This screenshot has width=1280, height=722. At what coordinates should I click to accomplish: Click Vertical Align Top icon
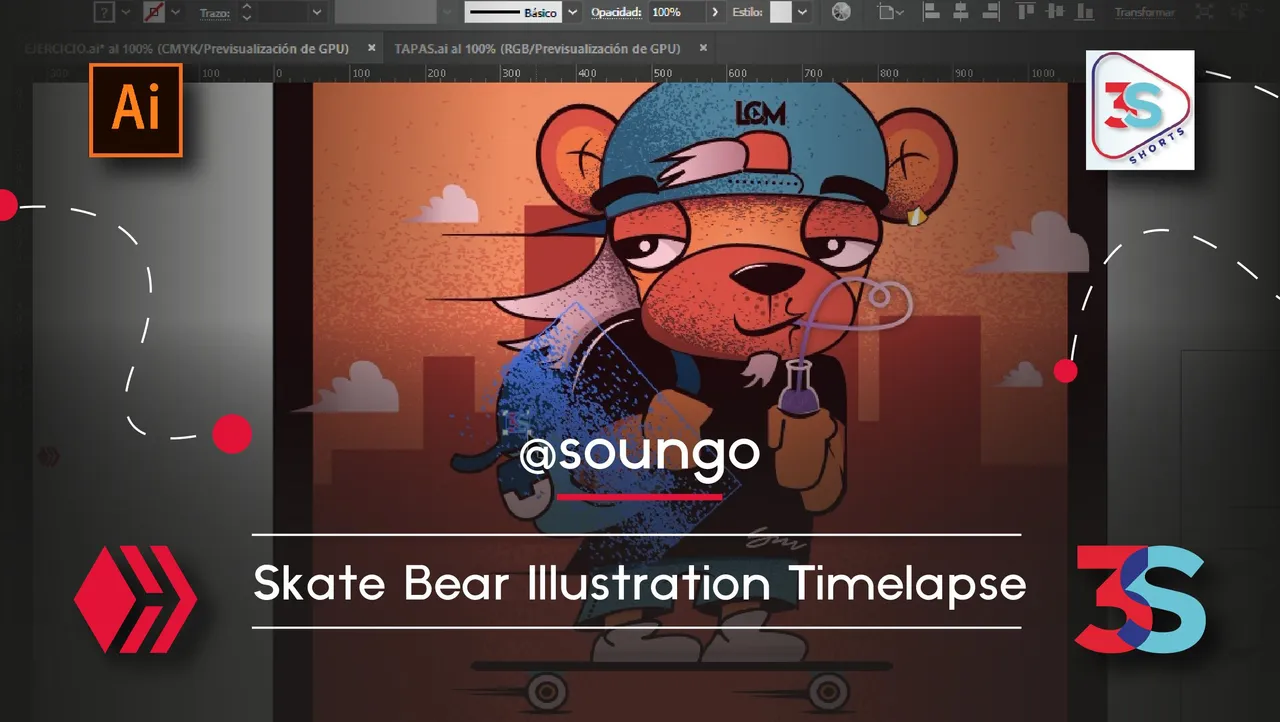point(1026,12)
